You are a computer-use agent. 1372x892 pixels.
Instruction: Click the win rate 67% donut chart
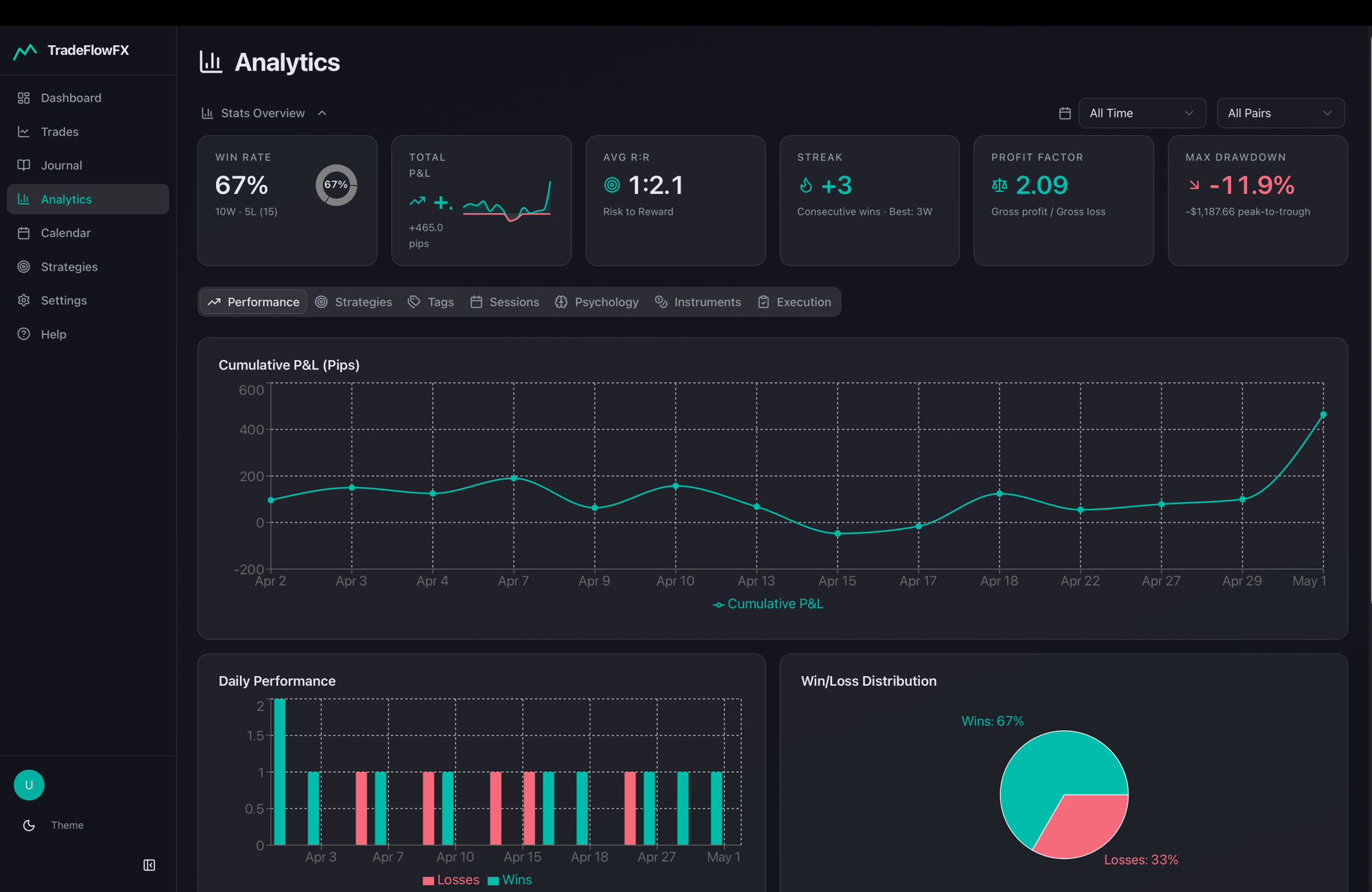click(x=336, y=185)
